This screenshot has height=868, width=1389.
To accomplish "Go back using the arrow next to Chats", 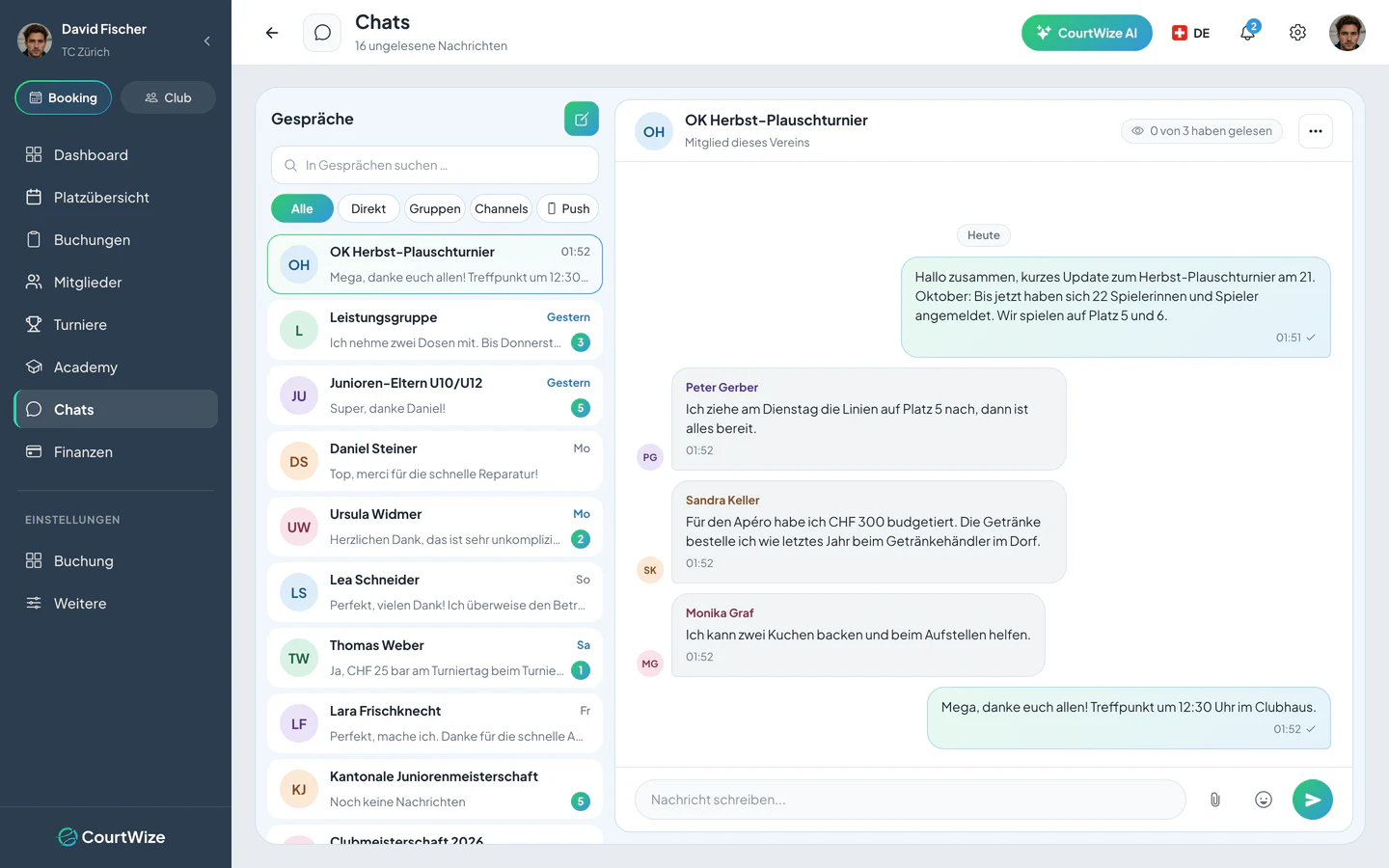I will coord(272,33).
